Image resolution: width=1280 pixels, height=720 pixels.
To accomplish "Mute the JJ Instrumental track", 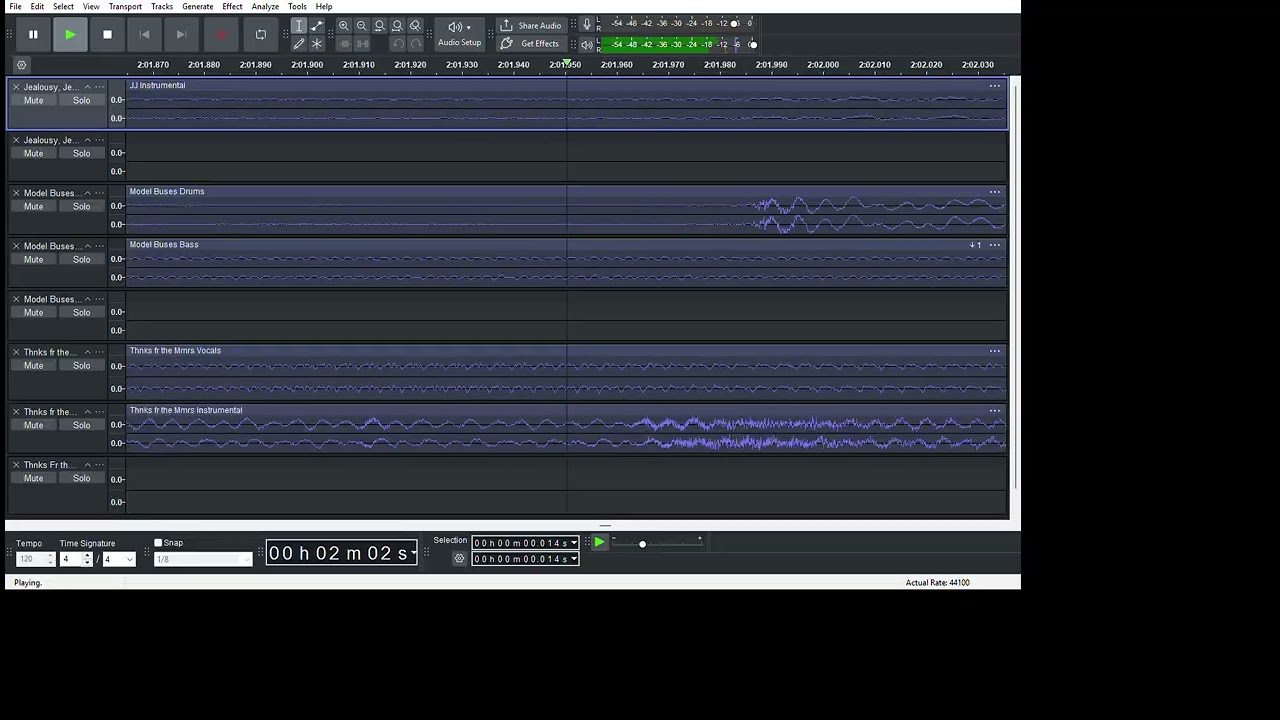I will coord(33,100).
